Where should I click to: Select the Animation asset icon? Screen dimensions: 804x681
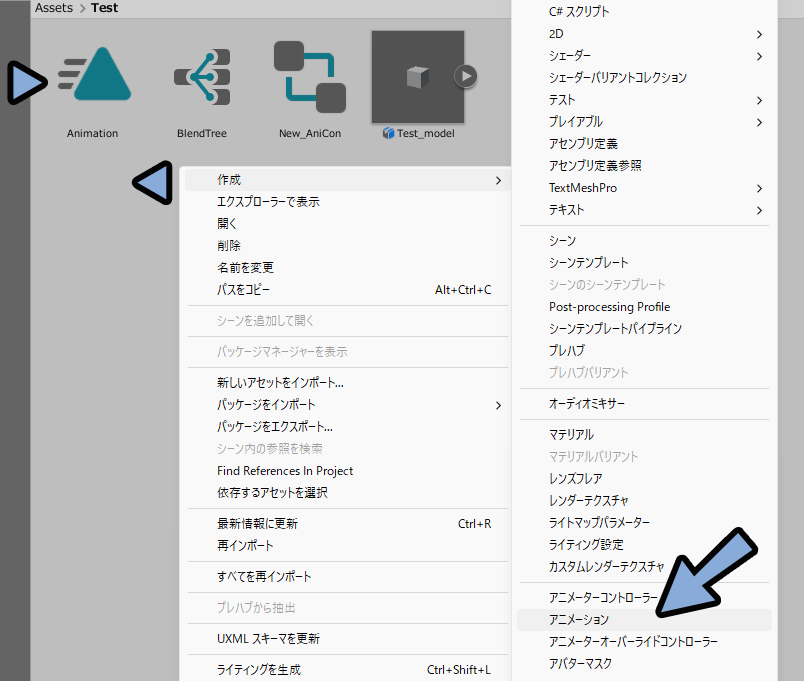(x=95, y=74)
